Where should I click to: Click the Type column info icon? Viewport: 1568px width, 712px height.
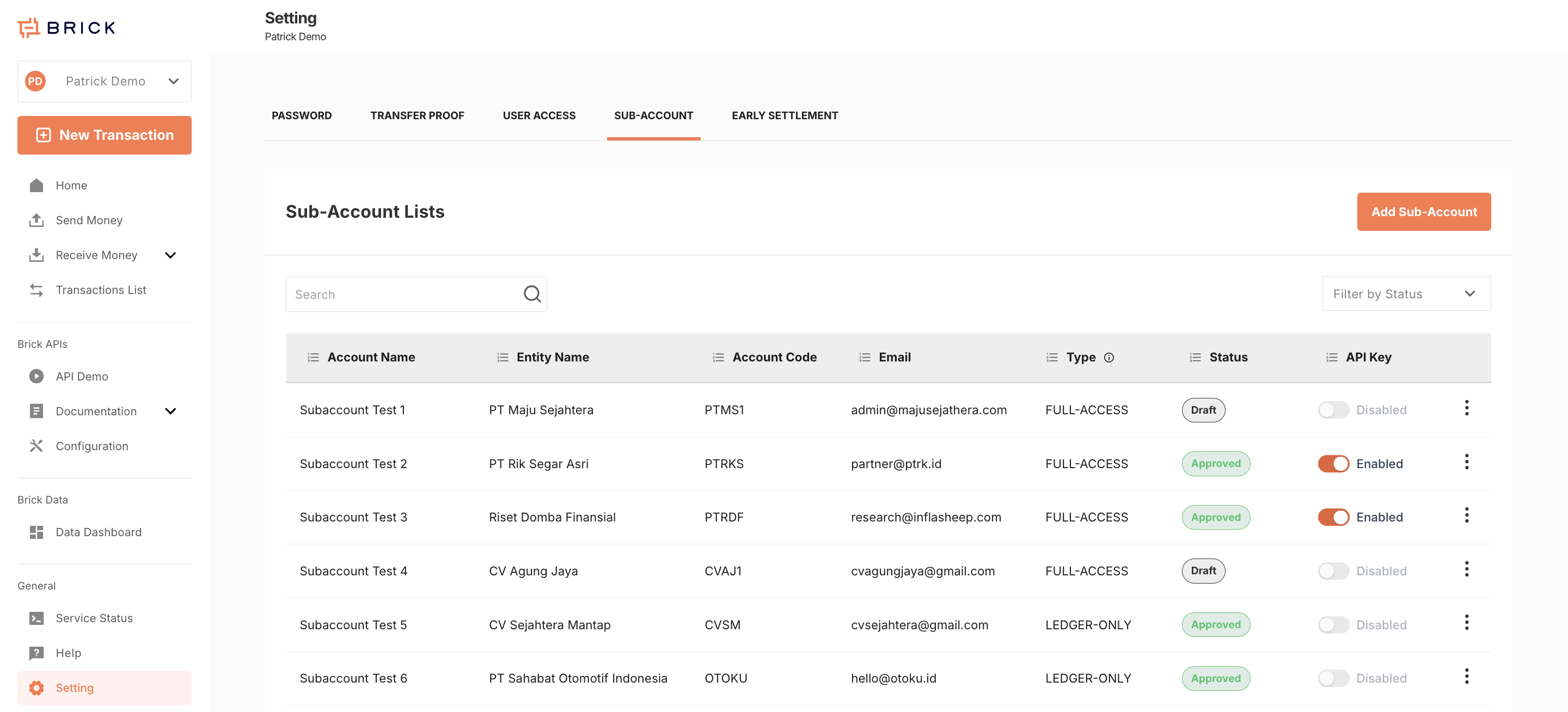click(x=1109, y=357)
